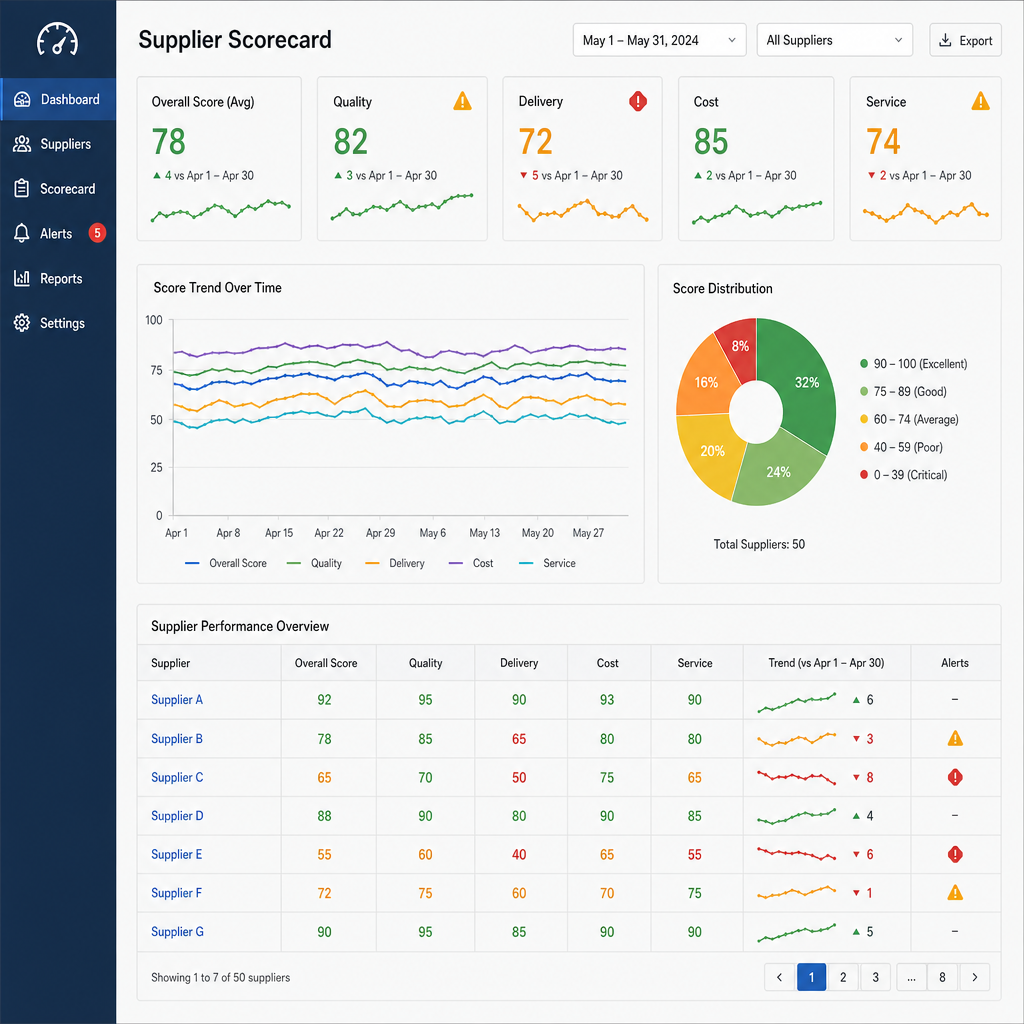Toggle Service series in chart legend
This screenshot has height=1024, width=1024.
click(x=547, y=563)
